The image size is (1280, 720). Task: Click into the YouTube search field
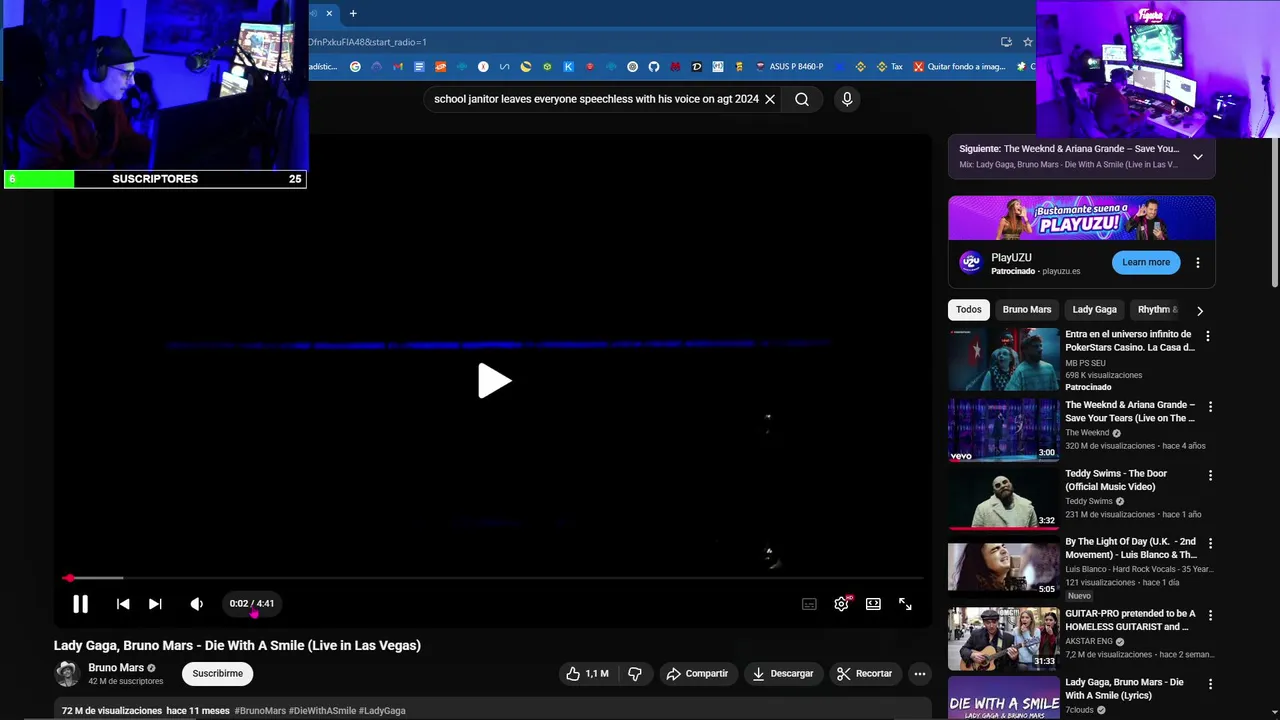point(596,99)
